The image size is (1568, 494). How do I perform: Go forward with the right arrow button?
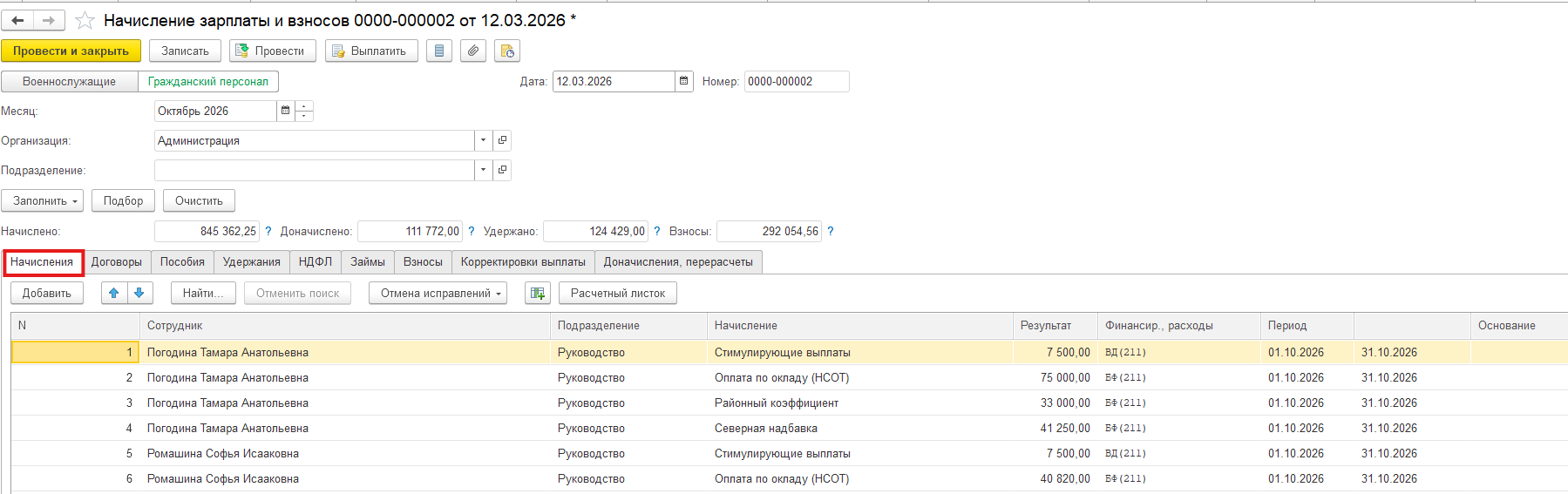click(x=49, y=20)
